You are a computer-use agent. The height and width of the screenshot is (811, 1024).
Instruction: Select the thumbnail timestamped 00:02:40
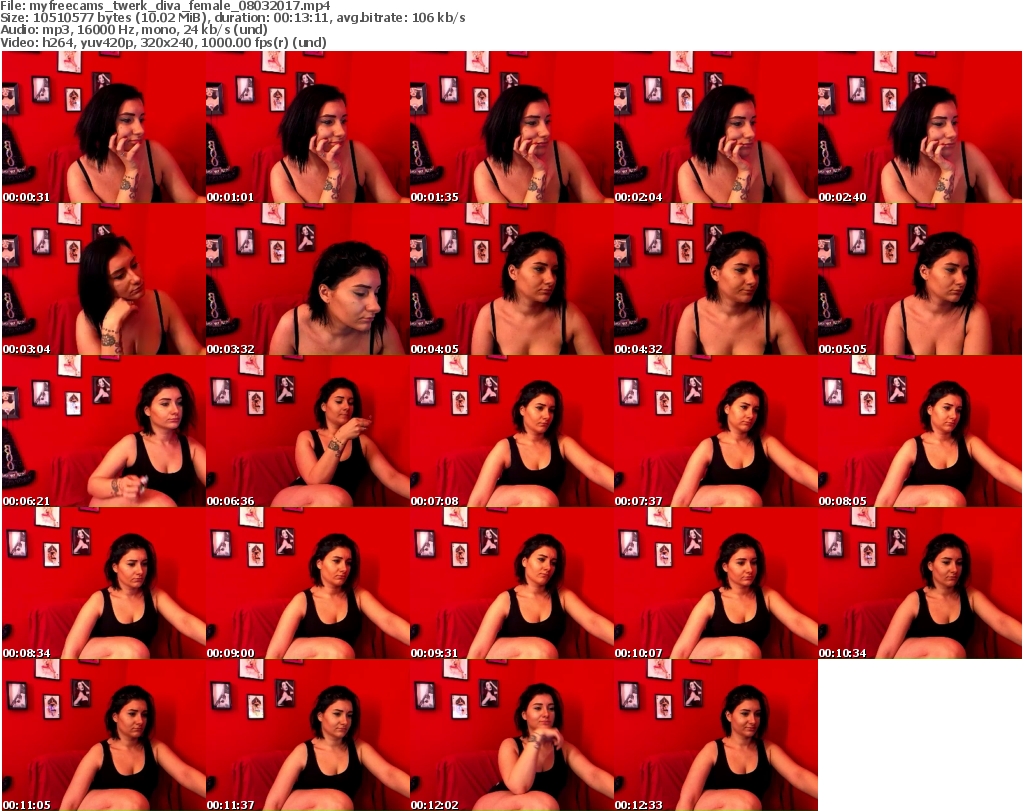coord(920,127)
